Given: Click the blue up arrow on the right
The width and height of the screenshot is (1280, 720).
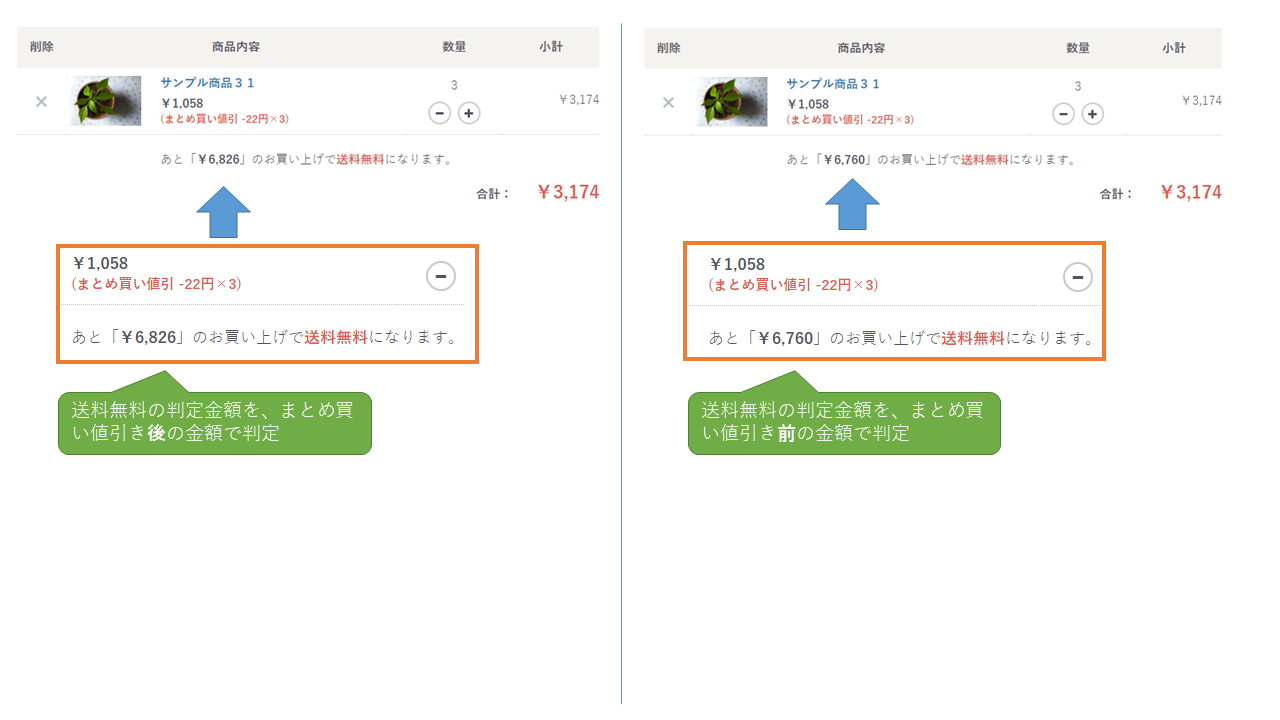Looking at the screenshot, I should (x=852, y=206).
